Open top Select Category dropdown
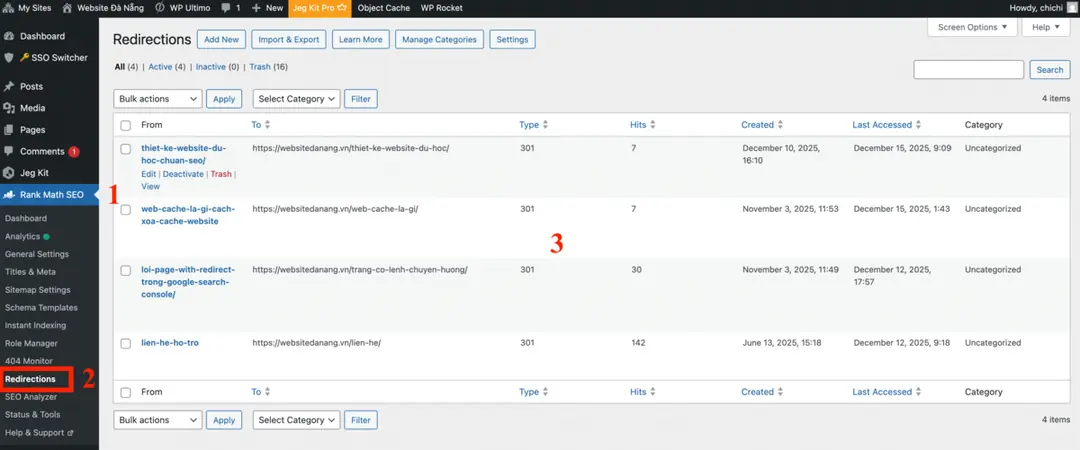The width and height of the screenshot is (1080, 450). point(297,99)
